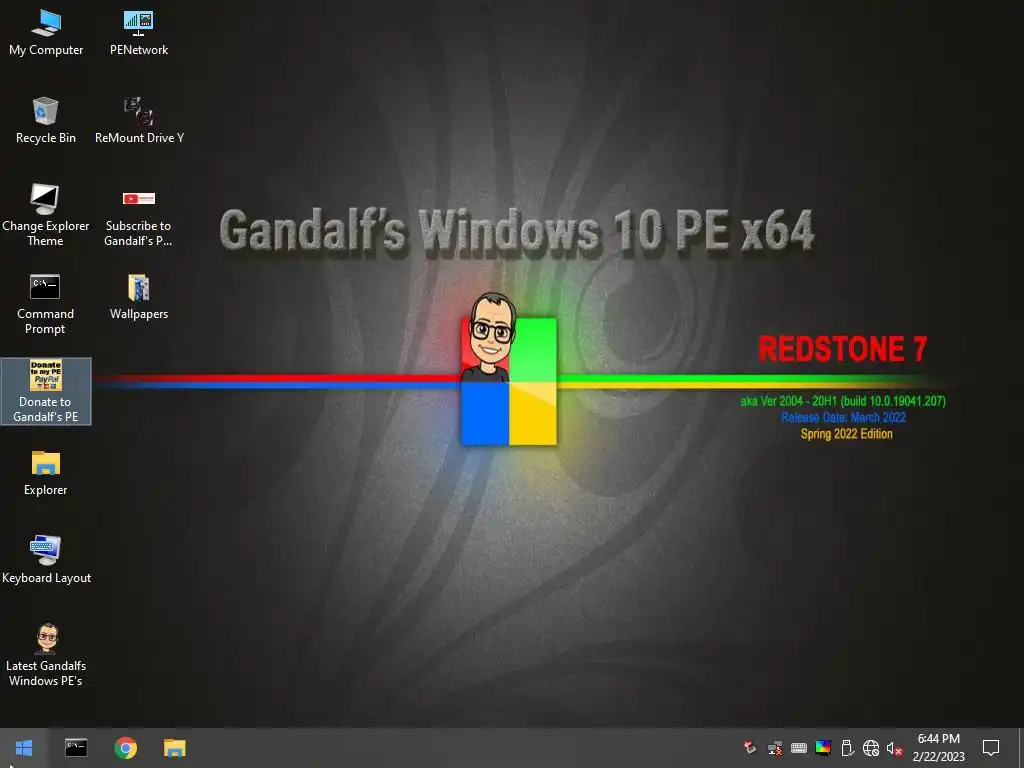Screen dimensions: 1024x768
Task: Open Change Explorer Theme shortcut
Action: tap(46, 216)
